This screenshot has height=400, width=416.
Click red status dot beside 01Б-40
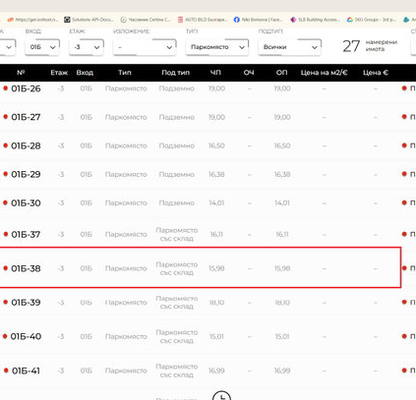click(x=5, y=336)
